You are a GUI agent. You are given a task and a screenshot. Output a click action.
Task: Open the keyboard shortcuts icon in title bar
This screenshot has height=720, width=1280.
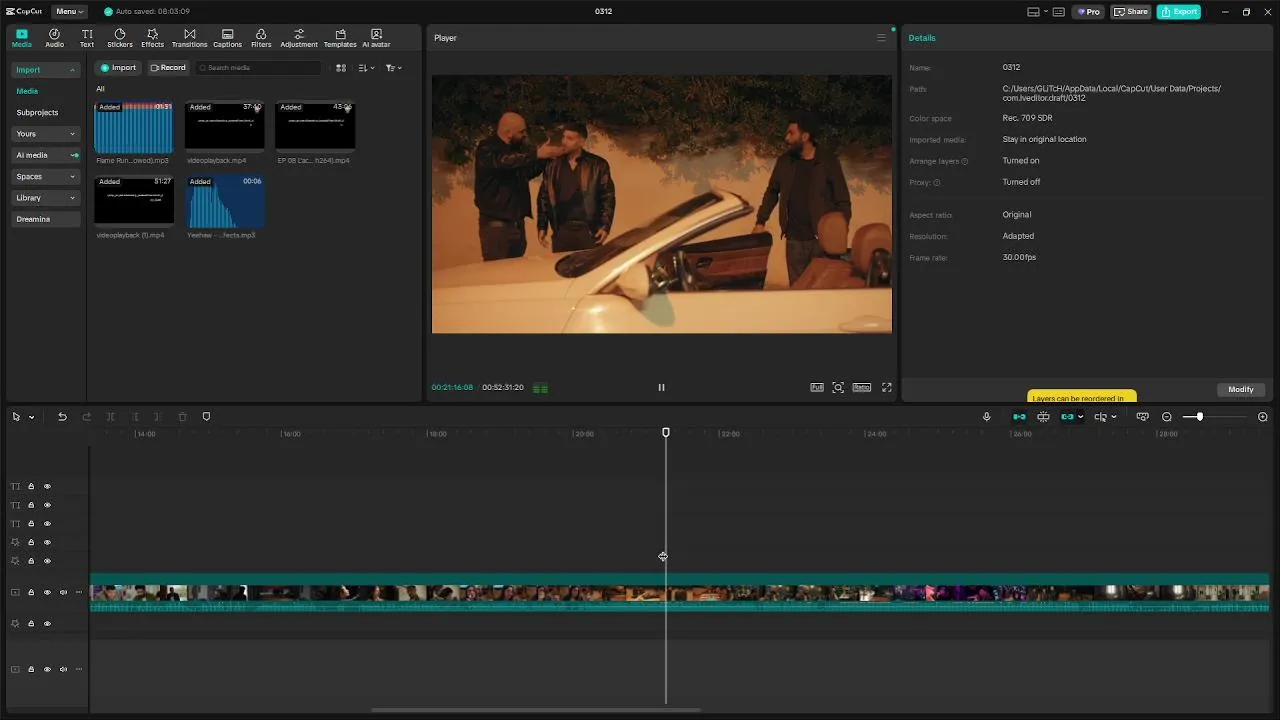pos(1058,12)
